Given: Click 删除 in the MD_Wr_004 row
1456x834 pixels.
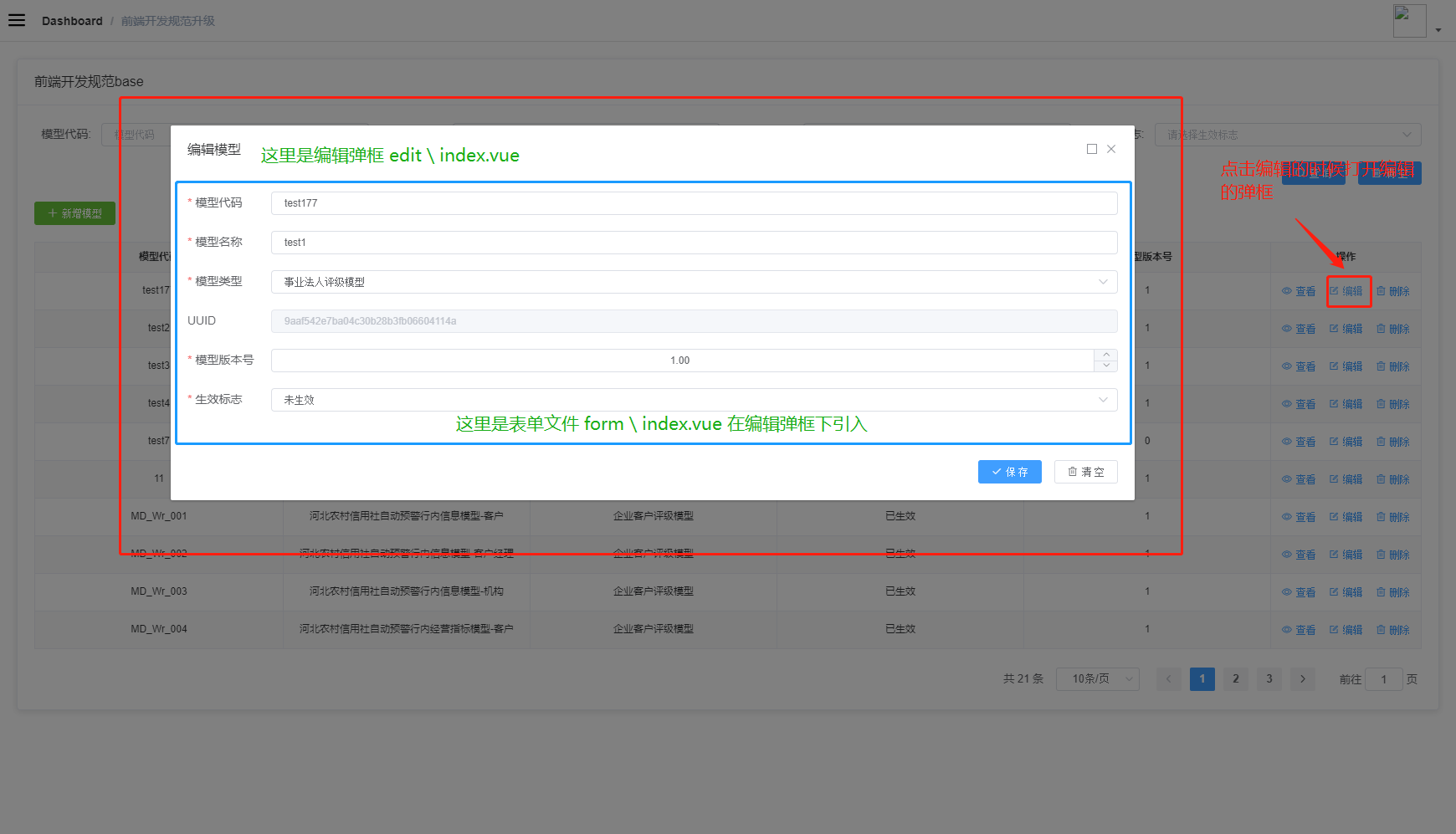Looking at the screenshot, I should 1392,630.
